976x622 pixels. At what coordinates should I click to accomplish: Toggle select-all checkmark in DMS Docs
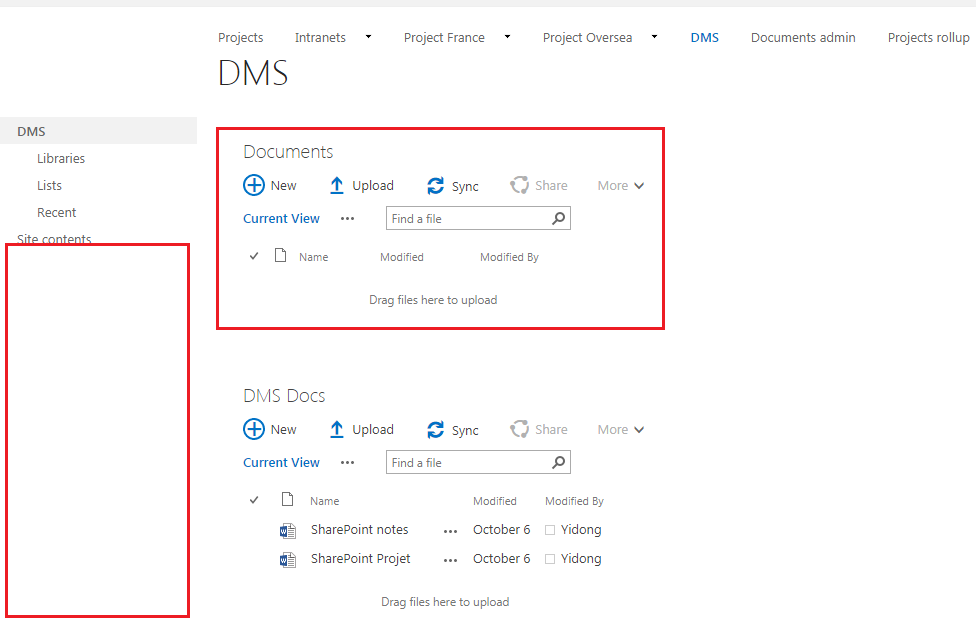[254, 500]
